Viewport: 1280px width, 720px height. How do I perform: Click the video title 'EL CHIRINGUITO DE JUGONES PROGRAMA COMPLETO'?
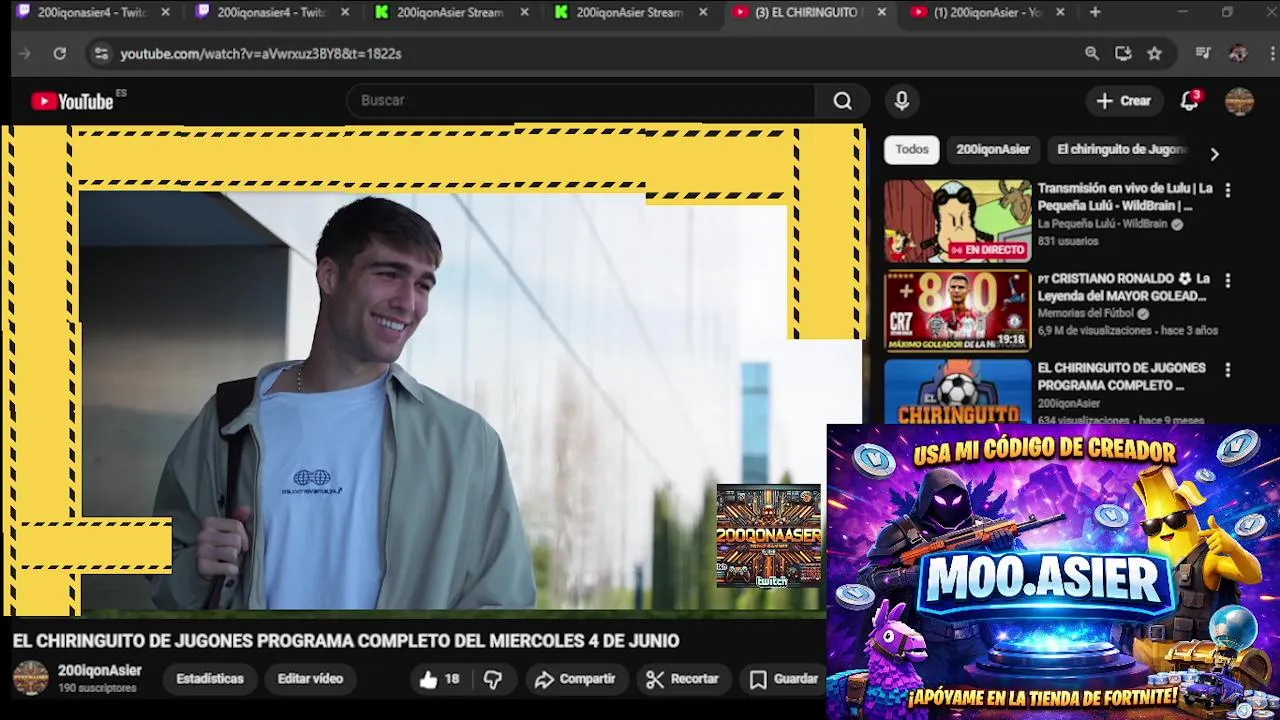click(x=346, y=641)
